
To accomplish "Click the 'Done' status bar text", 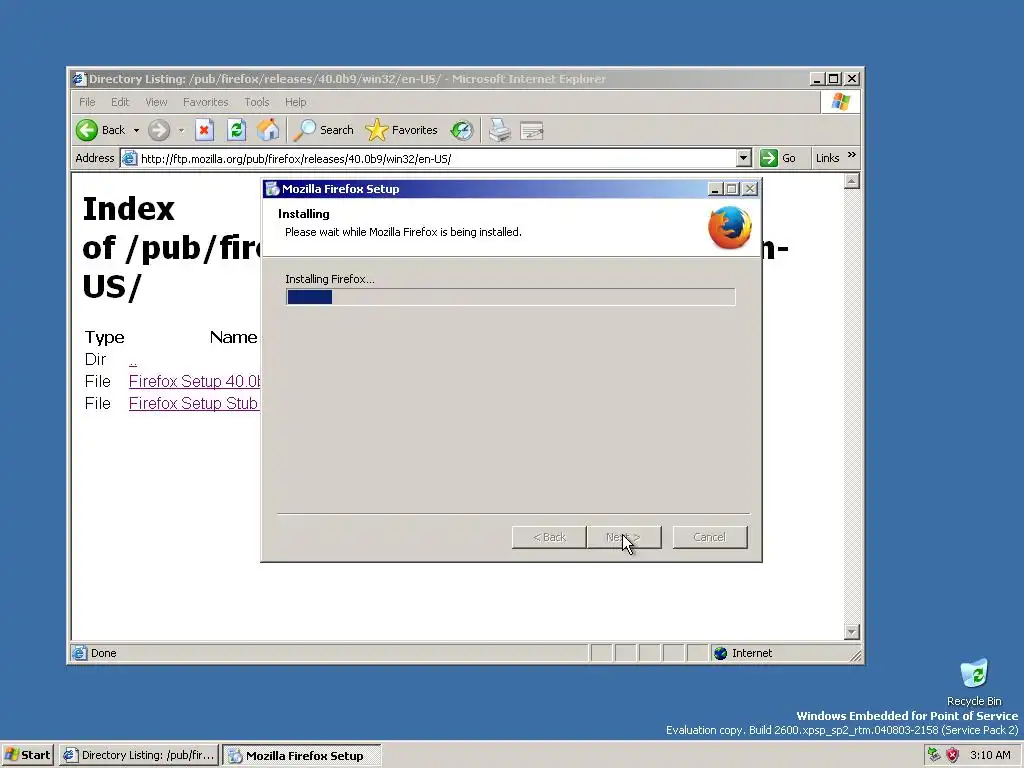I will coord(104,653).
